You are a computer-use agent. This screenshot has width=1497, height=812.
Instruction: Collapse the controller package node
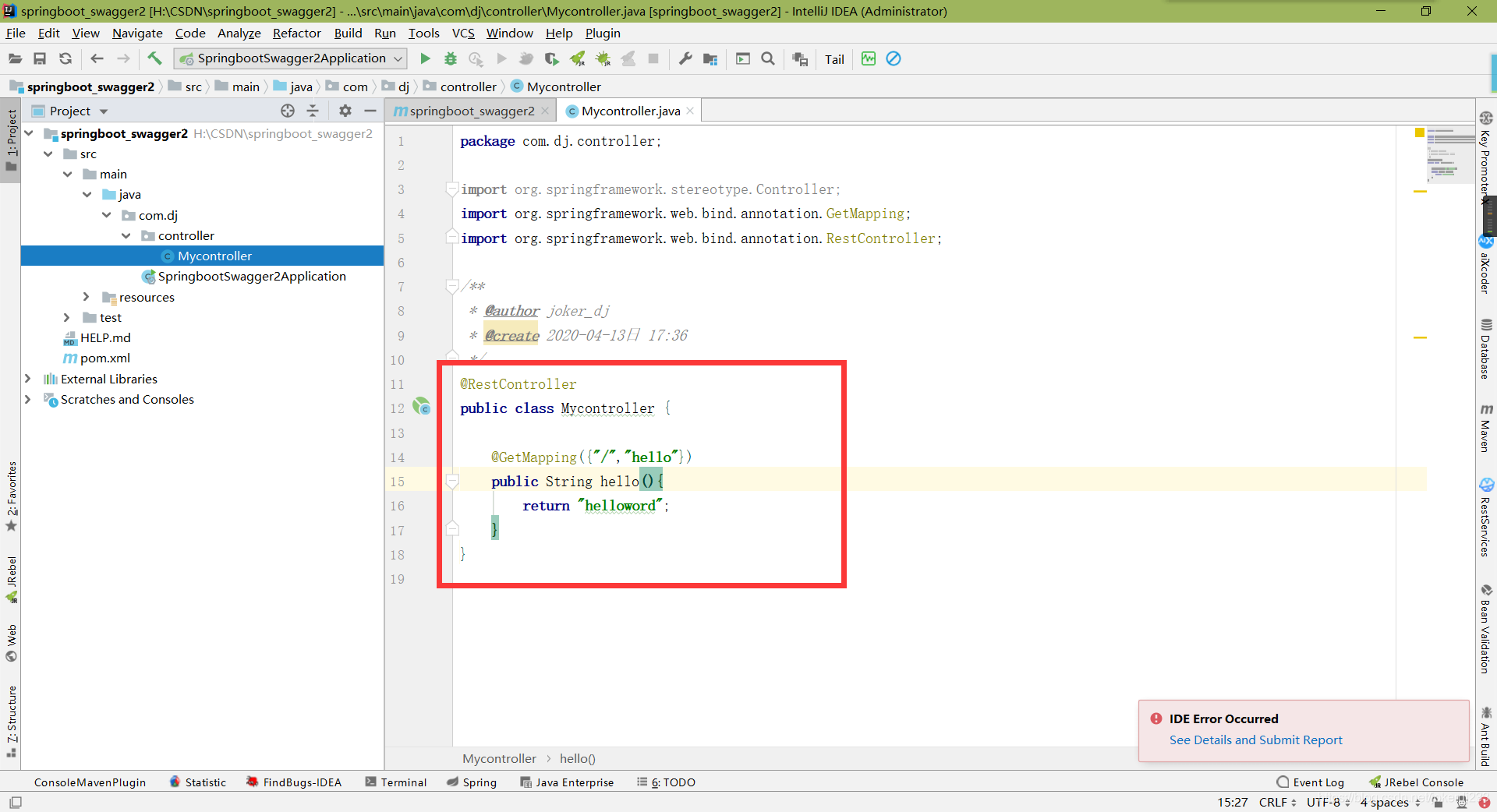pyautogui.click(x=126, y=235)
